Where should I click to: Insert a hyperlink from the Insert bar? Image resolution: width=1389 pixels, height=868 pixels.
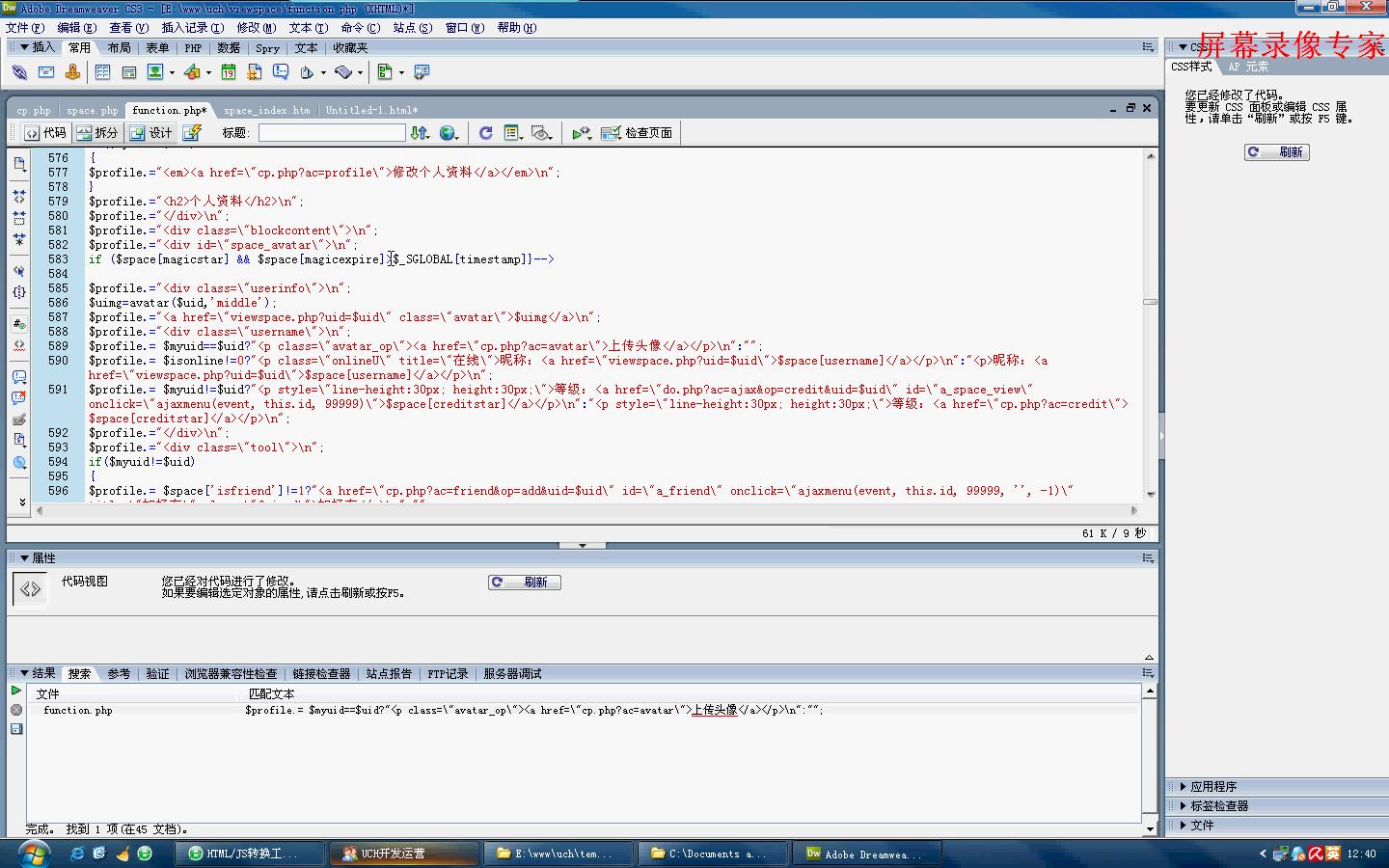coord(19,72)
